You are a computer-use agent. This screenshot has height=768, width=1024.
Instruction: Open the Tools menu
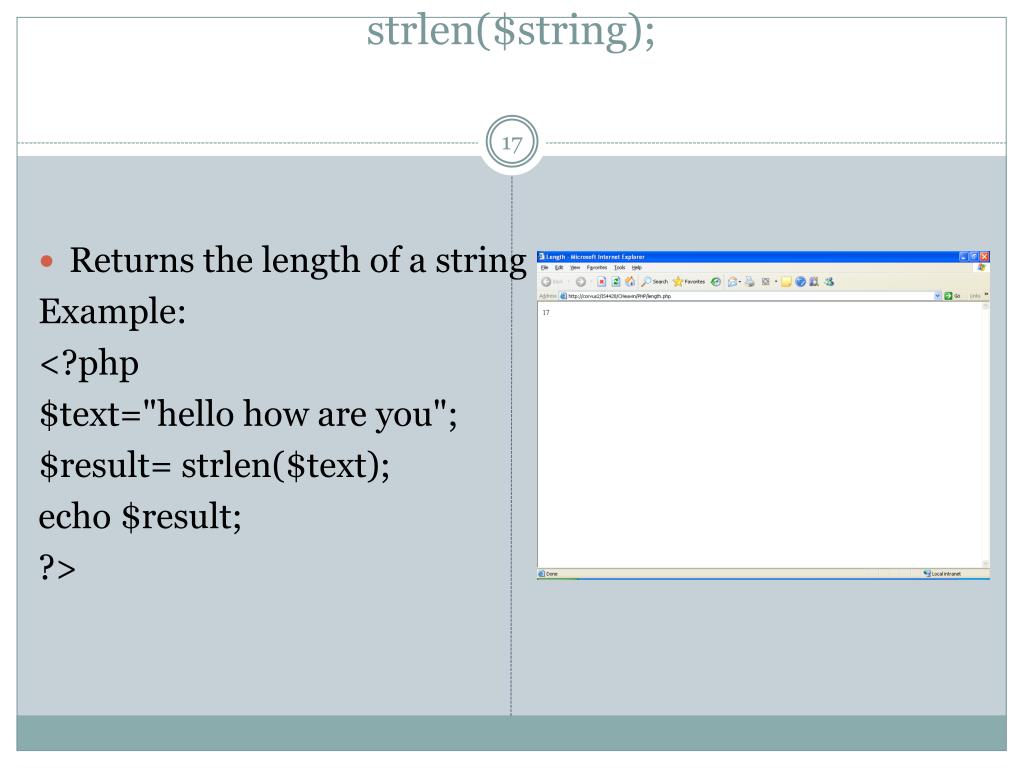pyautogui.click(x=620, y=268)
